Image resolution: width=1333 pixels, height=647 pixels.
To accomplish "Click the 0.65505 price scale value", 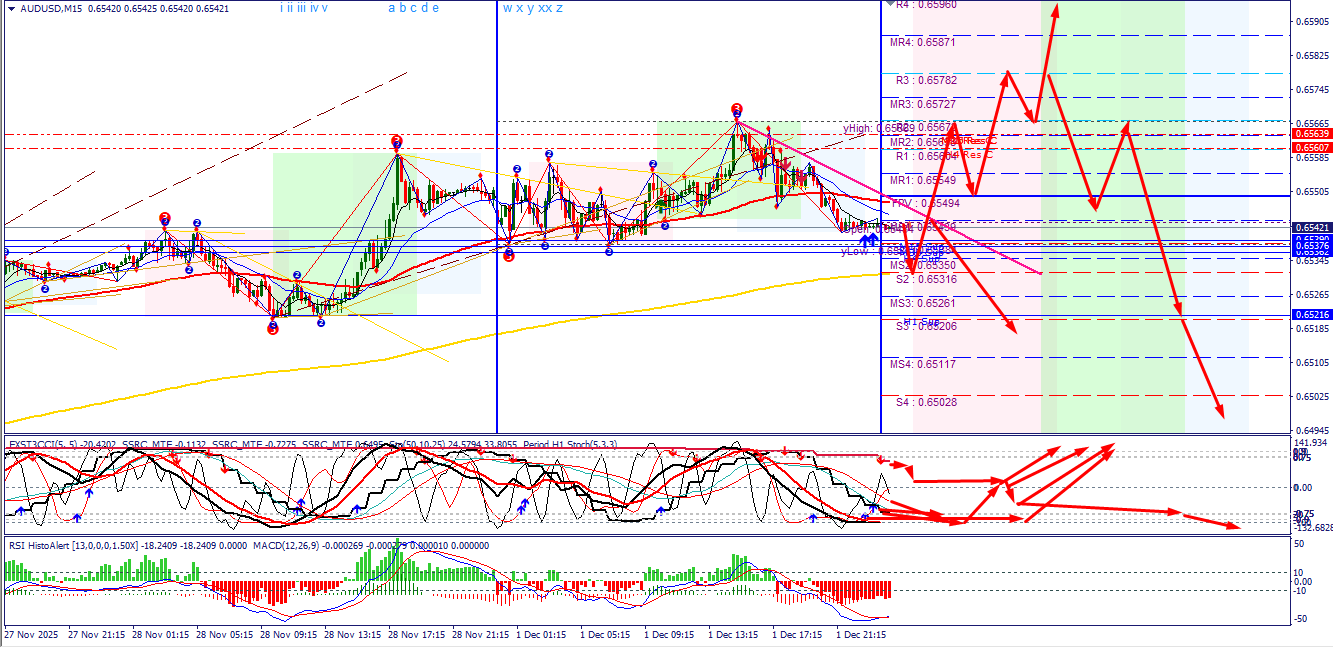I will pyautogui.click(x=1312, y=191).
